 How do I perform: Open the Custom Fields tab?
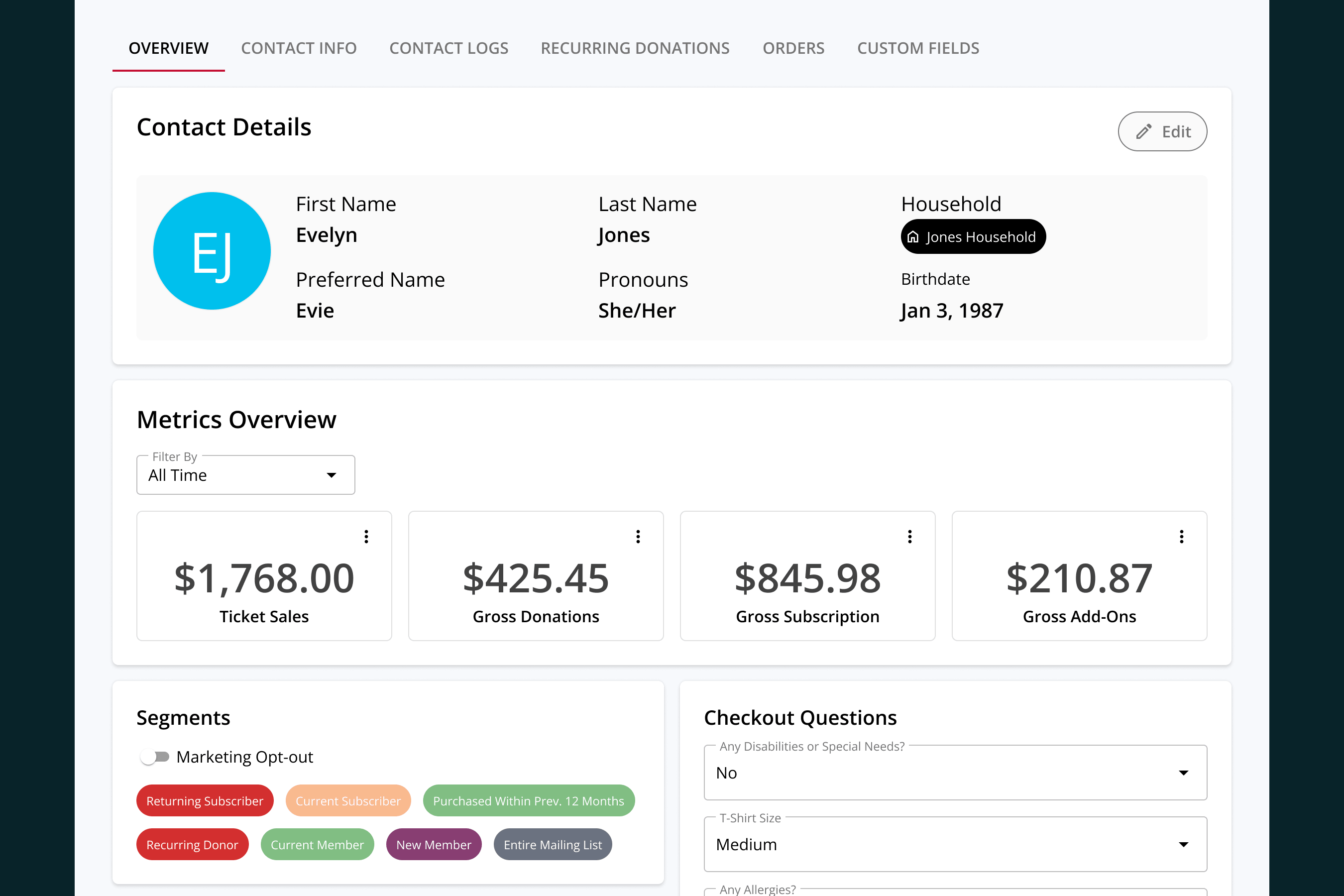point(918,48)
